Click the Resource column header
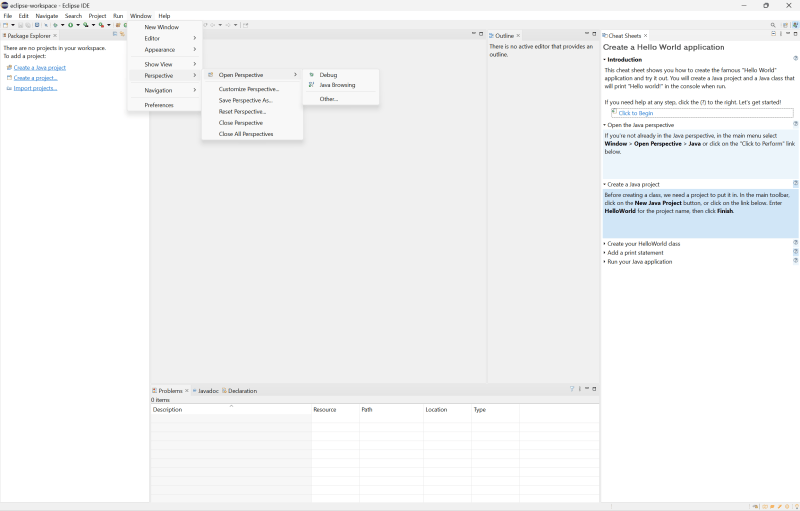 tap(335, 410)
